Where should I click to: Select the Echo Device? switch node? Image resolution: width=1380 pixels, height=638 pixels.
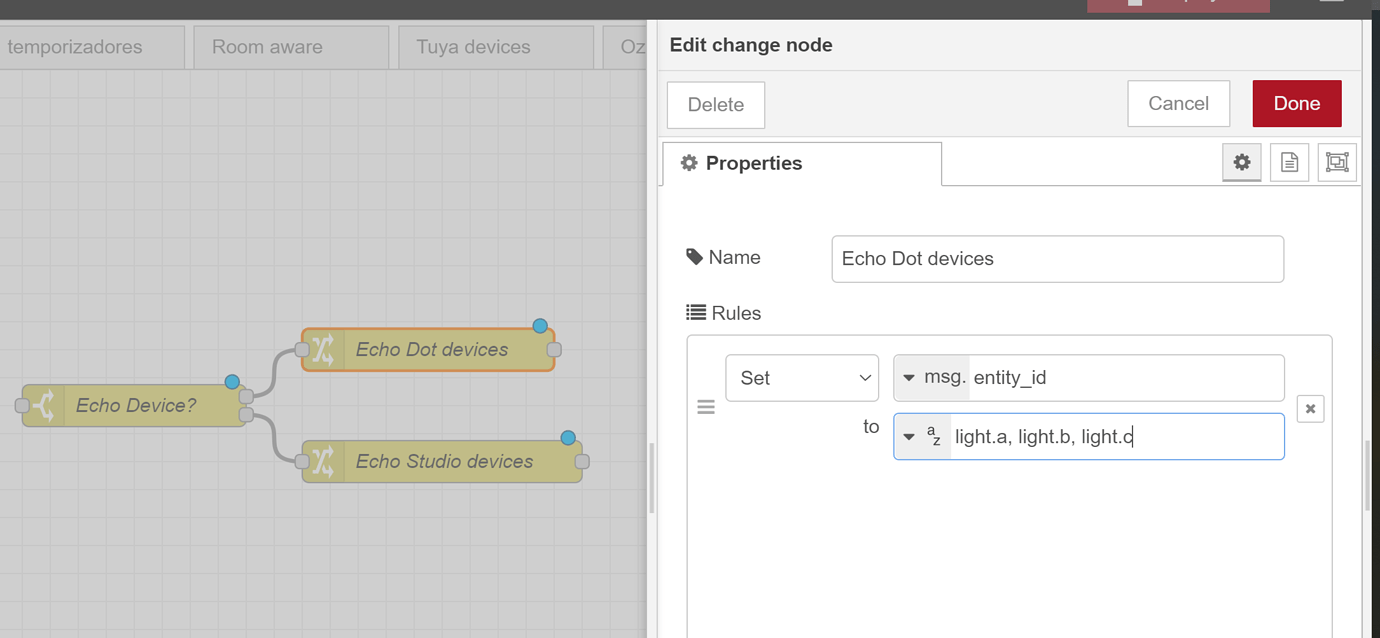point(136,406)
